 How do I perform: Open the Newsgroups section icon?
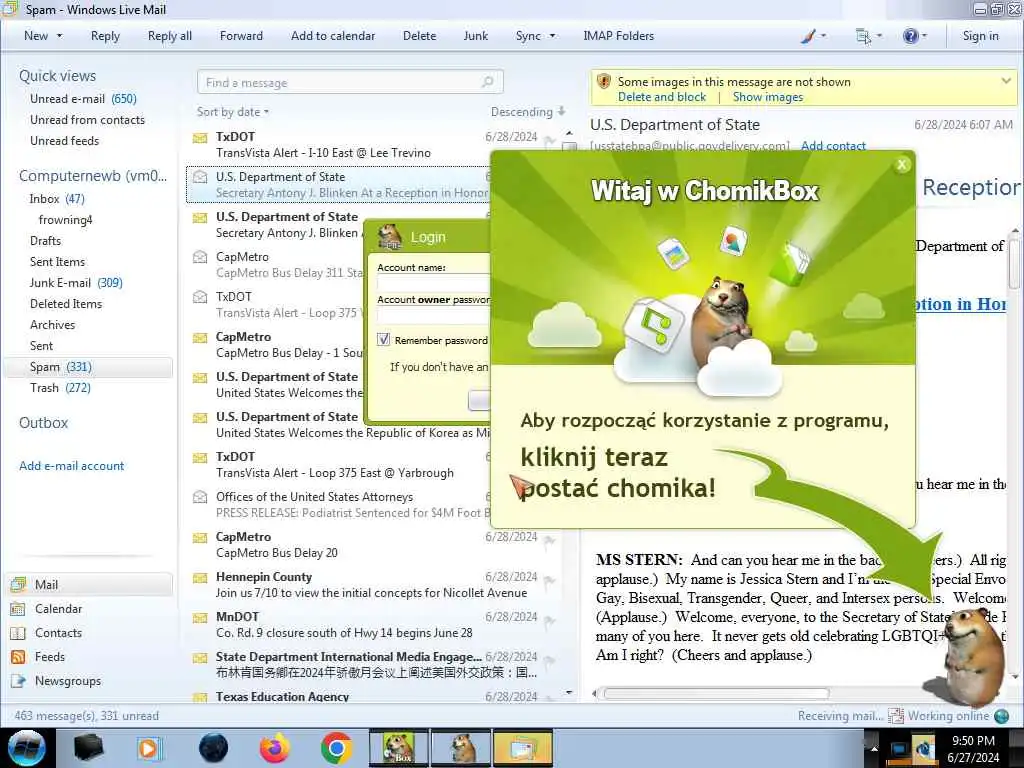pyautogui.click(x=18, y=681)
